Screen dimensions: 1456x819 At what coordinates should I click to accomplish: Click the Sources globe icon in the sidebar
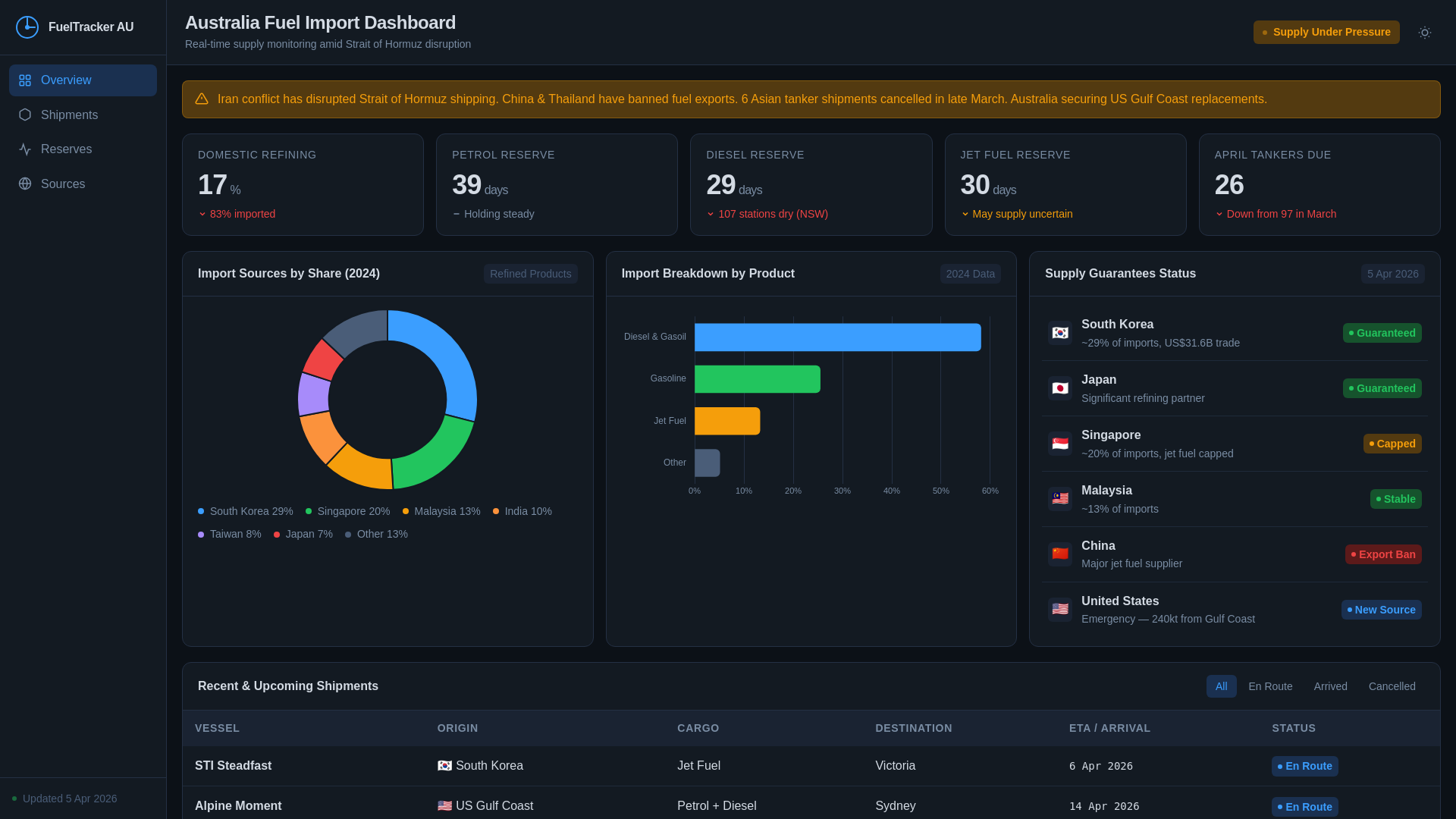[25, 184]
